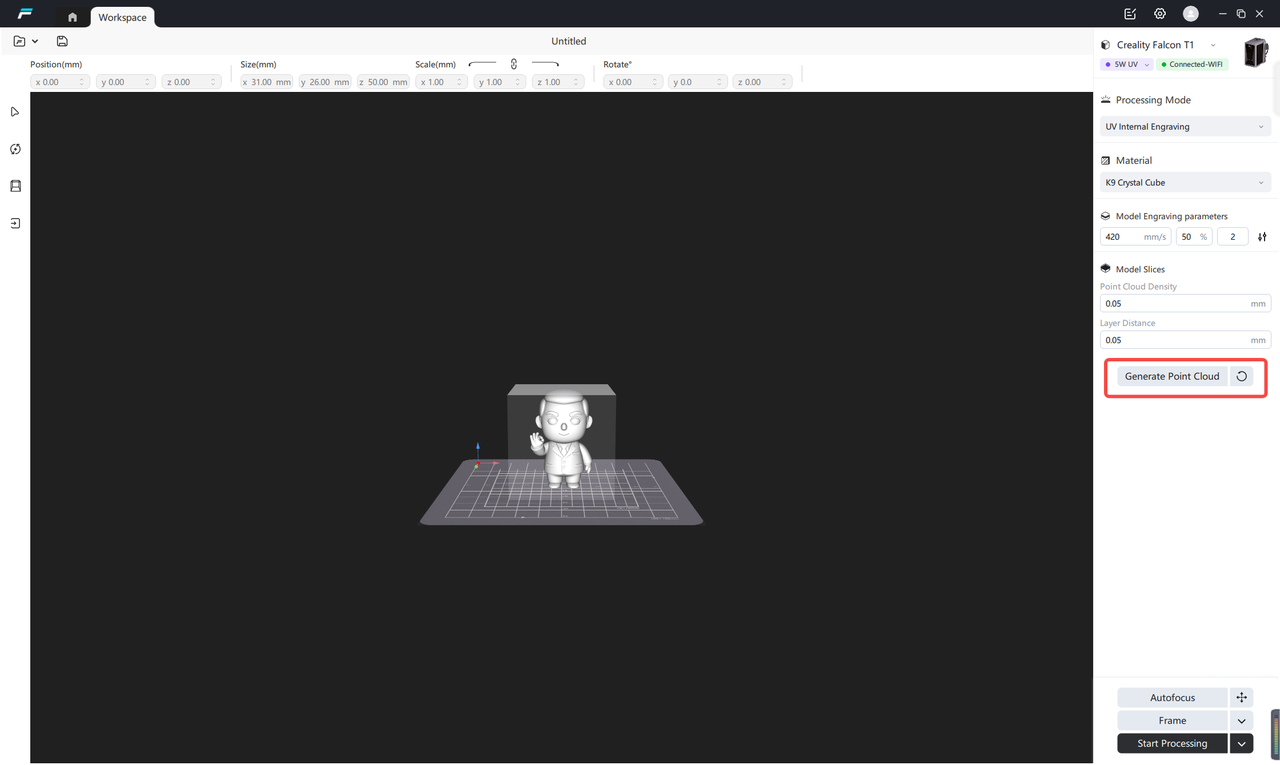1280x765 pixels.
Task: Click the rotate/refresh tool in left sidebar
Action: (15, 149)
